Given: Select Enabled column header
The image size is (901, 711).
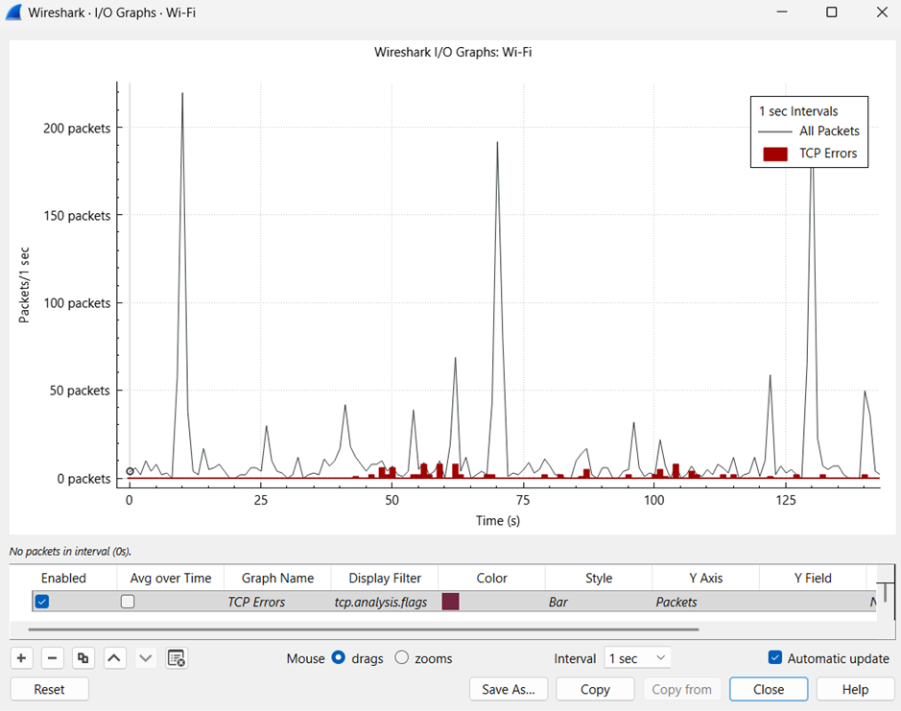Looking at the screenshot, I should point(63,578).
